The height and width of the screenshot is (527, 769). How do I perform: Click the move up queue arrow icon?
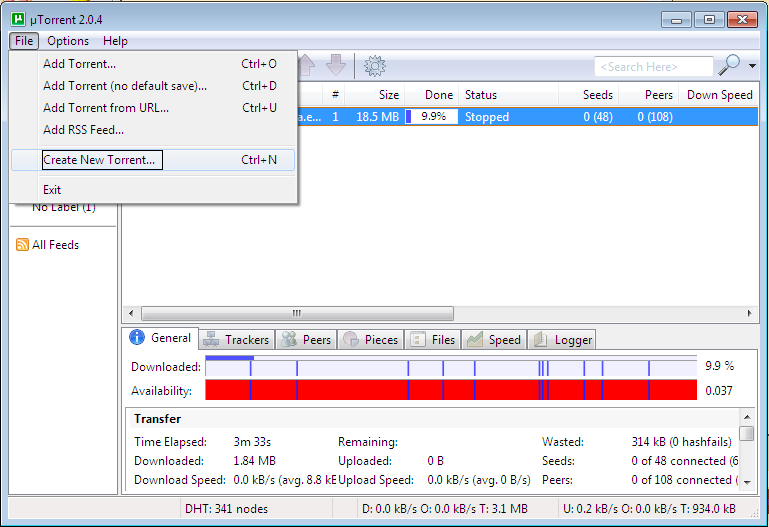[307, 65]
